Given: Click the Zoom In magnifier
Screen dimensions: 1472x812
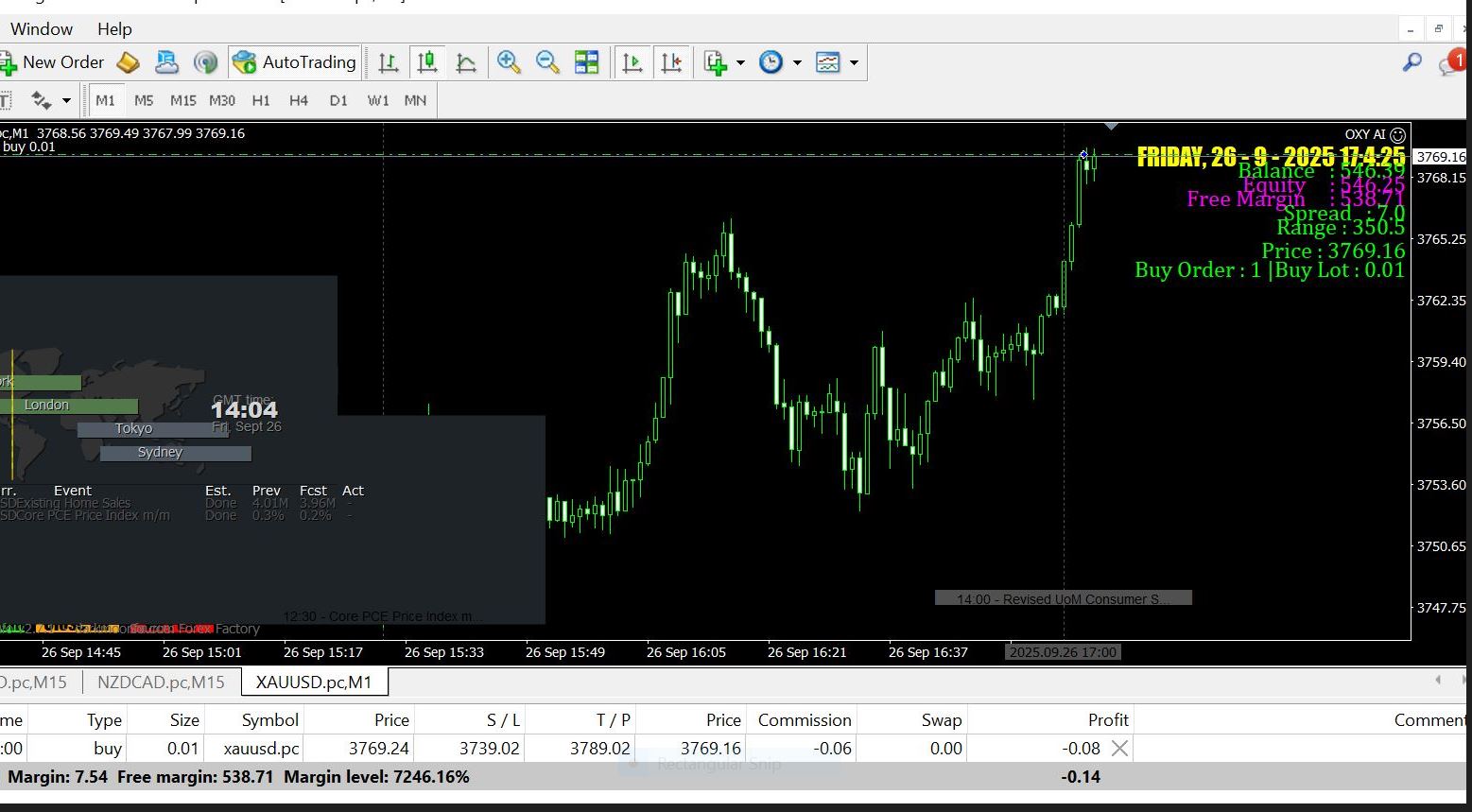Looking at the screenshot, I should tap(509, 62).
